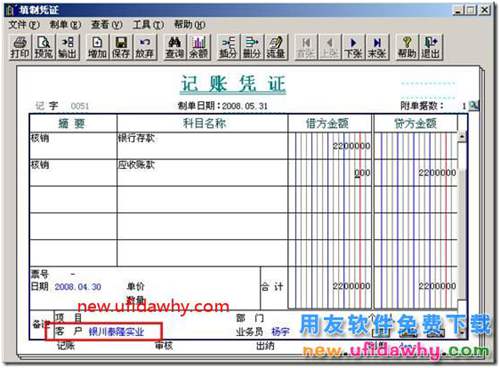Add new voucher with 增加 icon

(97, 47)
